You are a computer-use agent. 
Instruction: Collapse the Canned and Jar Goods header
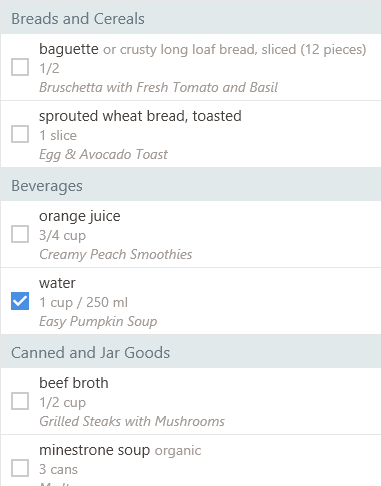click(191, 353)
